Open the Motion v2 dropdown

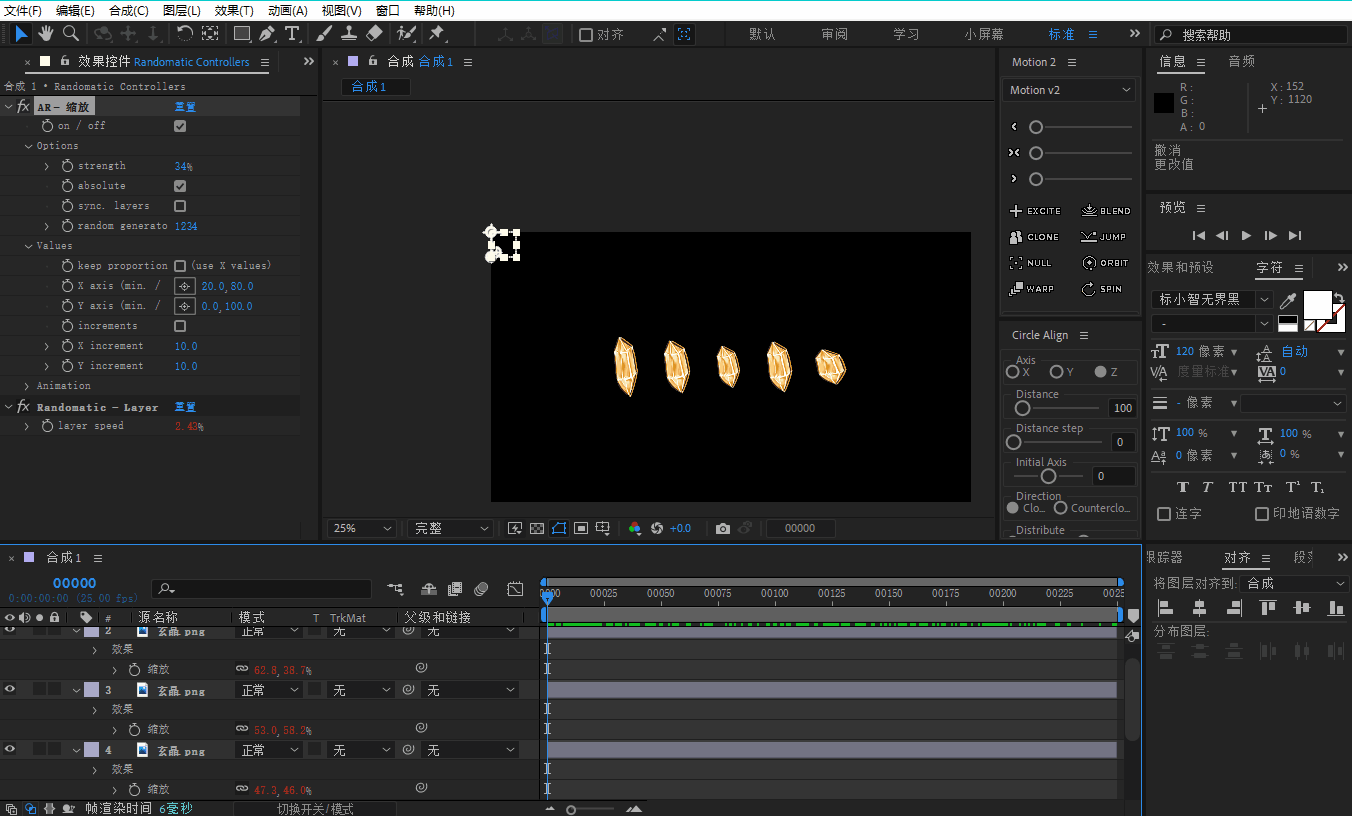[1070, 90]
